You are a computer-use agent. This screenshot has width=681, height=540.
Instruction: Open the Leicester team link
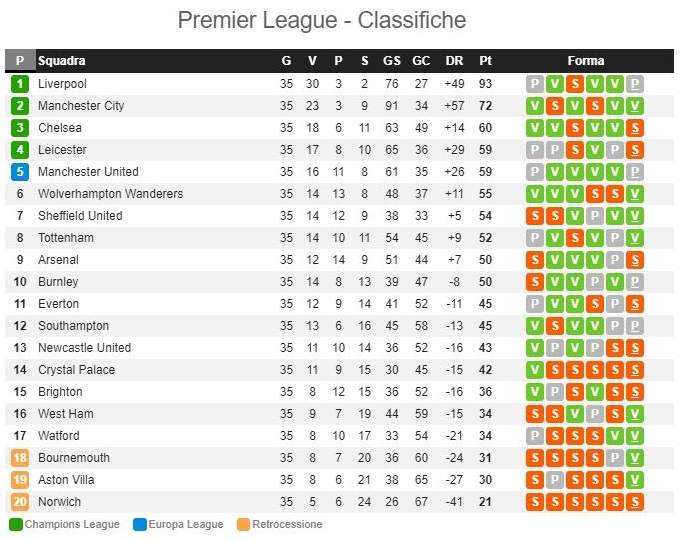62,150
